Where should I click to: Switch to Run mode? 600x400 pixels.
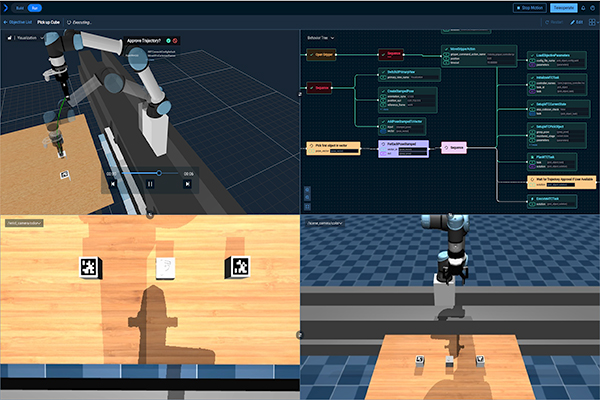(x=35, y=8)
